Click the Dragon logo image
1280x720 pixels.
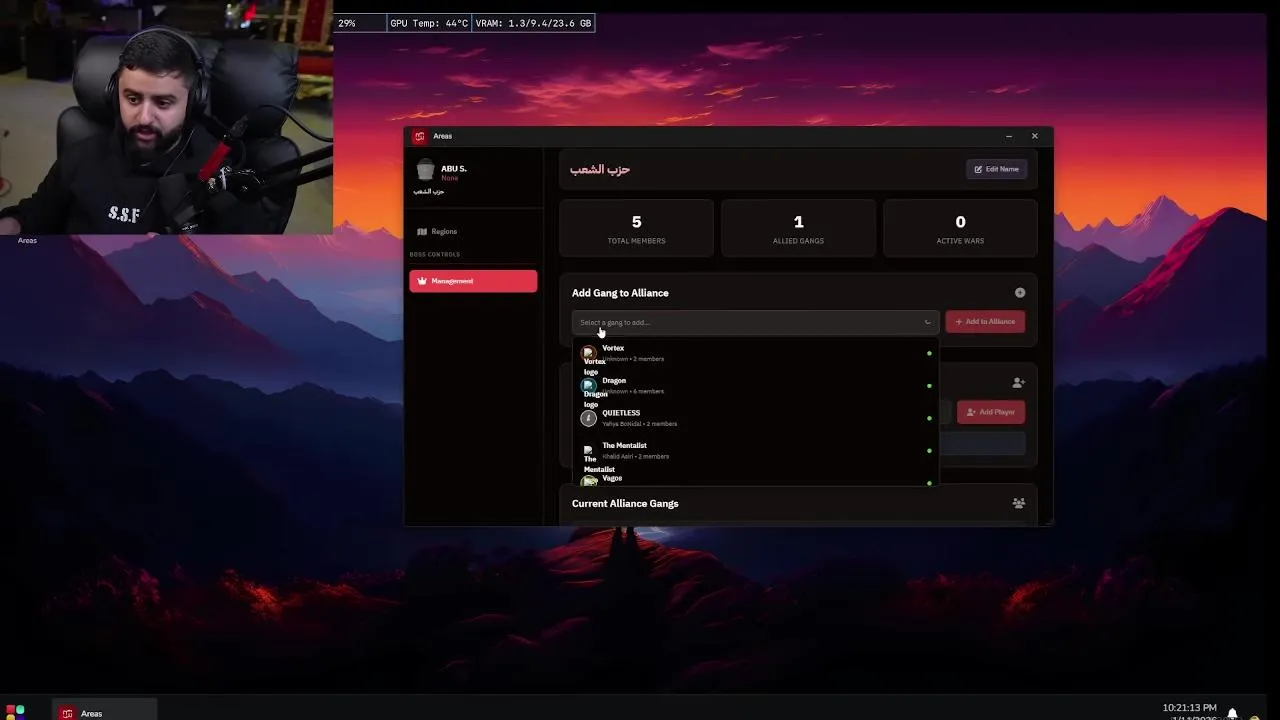pos(588,385)
